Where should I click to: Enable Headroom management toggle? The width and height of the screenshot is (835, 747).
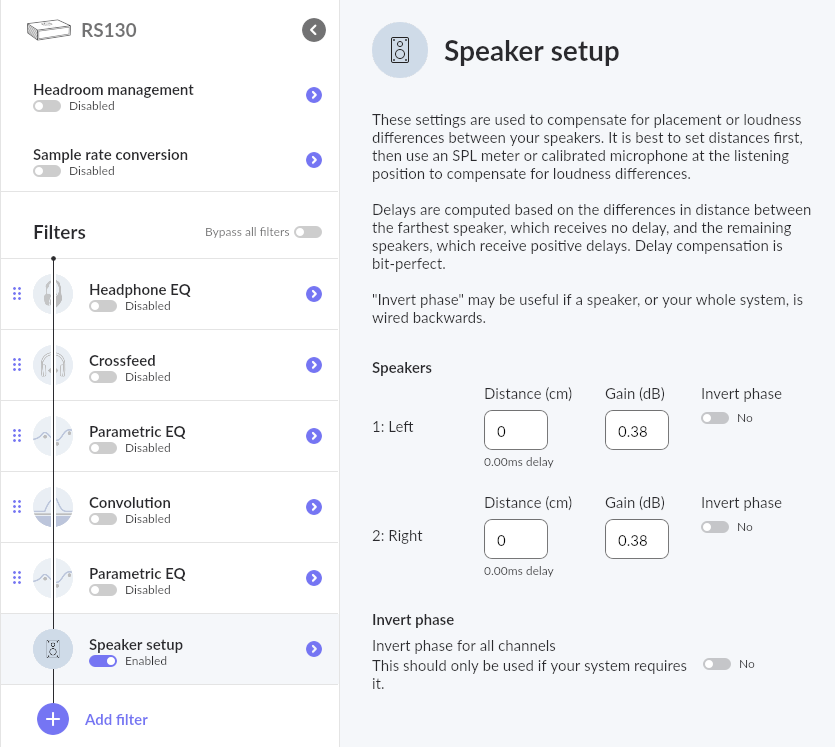tap(47, 106)
